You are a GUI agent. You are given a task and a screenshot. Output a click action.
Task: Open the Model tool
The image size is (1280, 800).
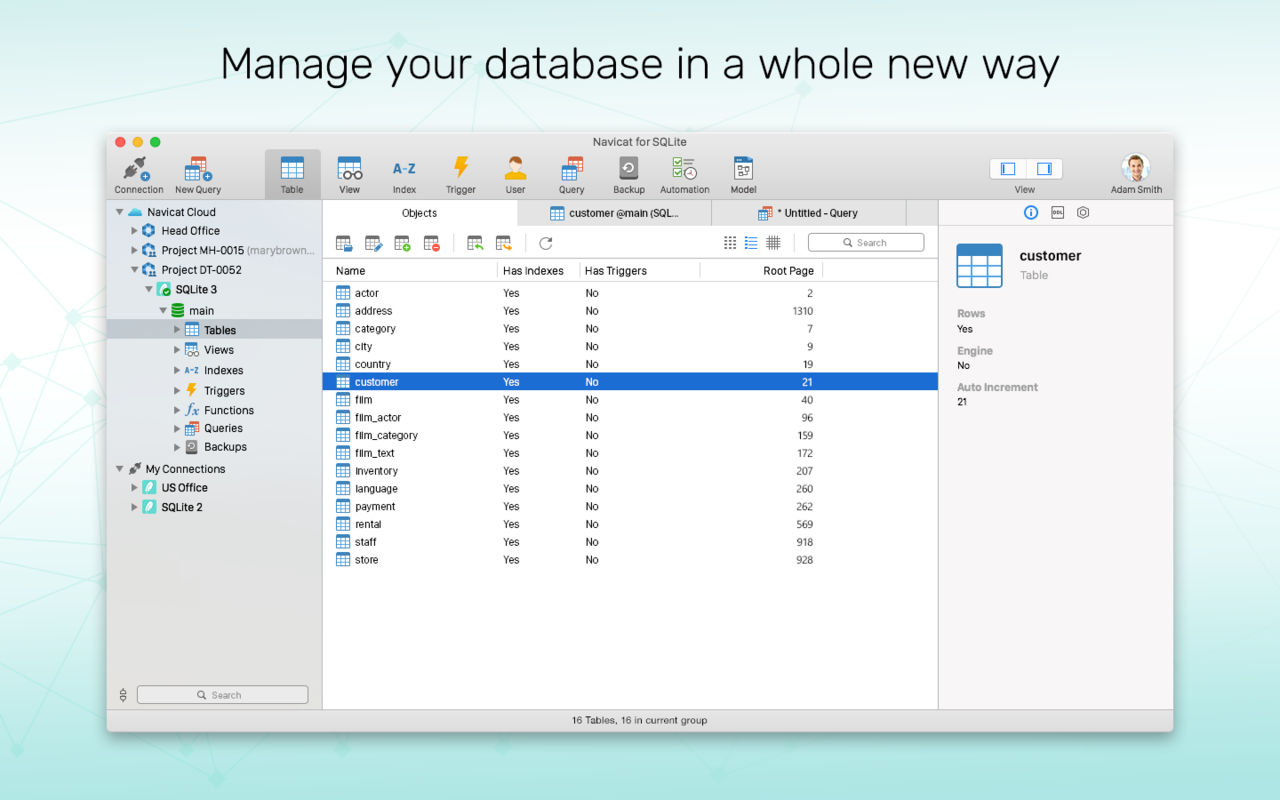[x=743, y=175]
